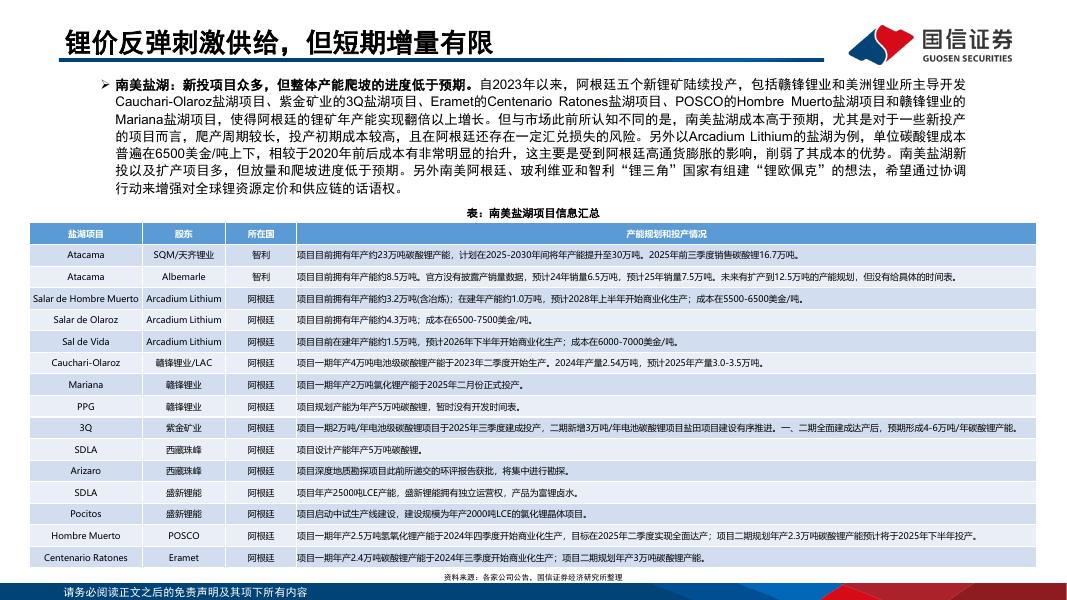Click the 股东 column header
1067x600 pixels.
pos(184,233)
